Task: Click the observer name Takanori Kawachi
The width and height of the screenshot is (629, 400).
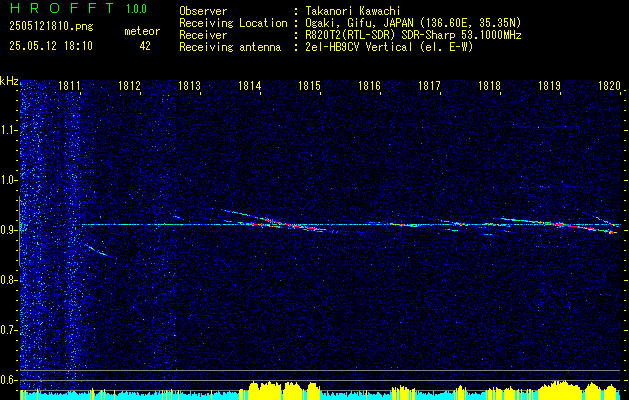Action: click(x=353, y=11)
